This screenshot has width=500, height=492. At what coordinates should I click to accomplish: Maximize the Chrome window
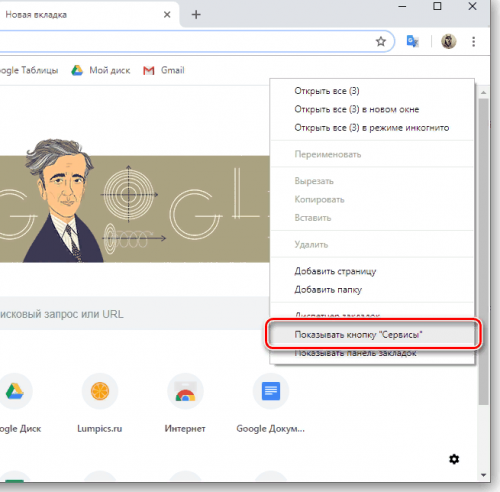click(x=437, y=6)
